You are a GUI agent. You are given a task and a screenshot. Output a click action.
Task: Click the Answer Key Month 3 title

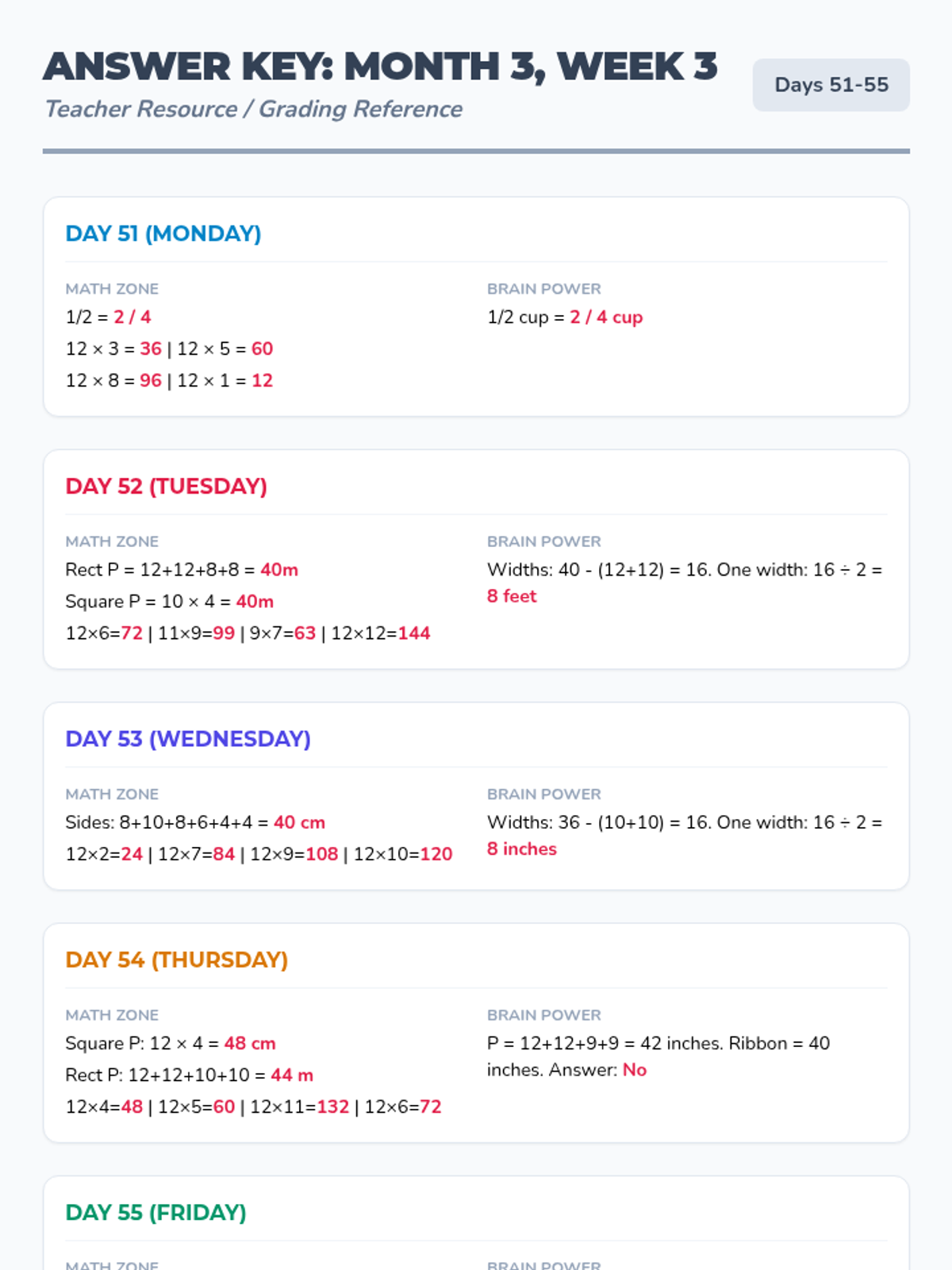coord(380,67)
